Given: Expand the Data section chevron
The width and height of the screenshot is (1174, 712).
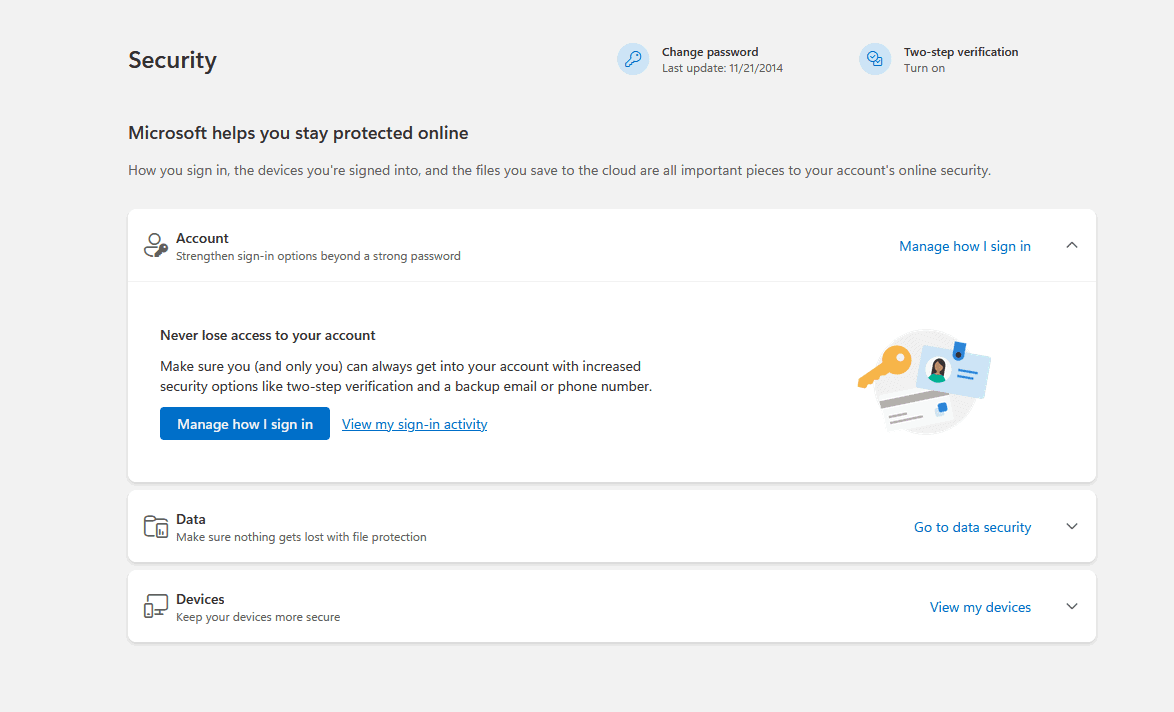Looking at the screenshot, I should tap(1071, 526).
